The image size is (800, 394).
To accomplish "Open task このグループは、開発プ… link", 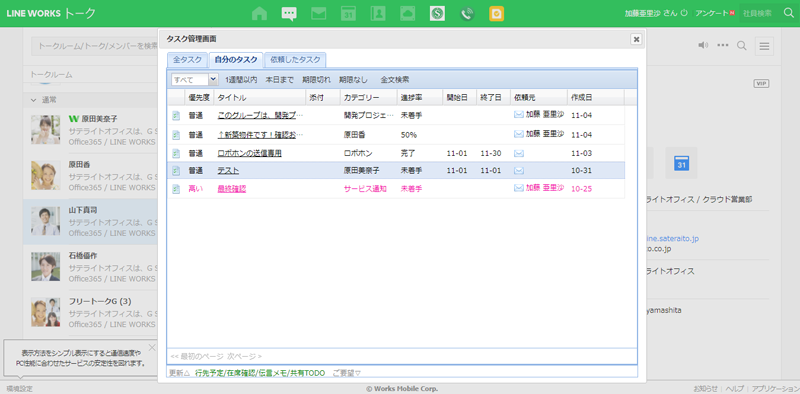I will pyautogui.click(x=260, y=115).
